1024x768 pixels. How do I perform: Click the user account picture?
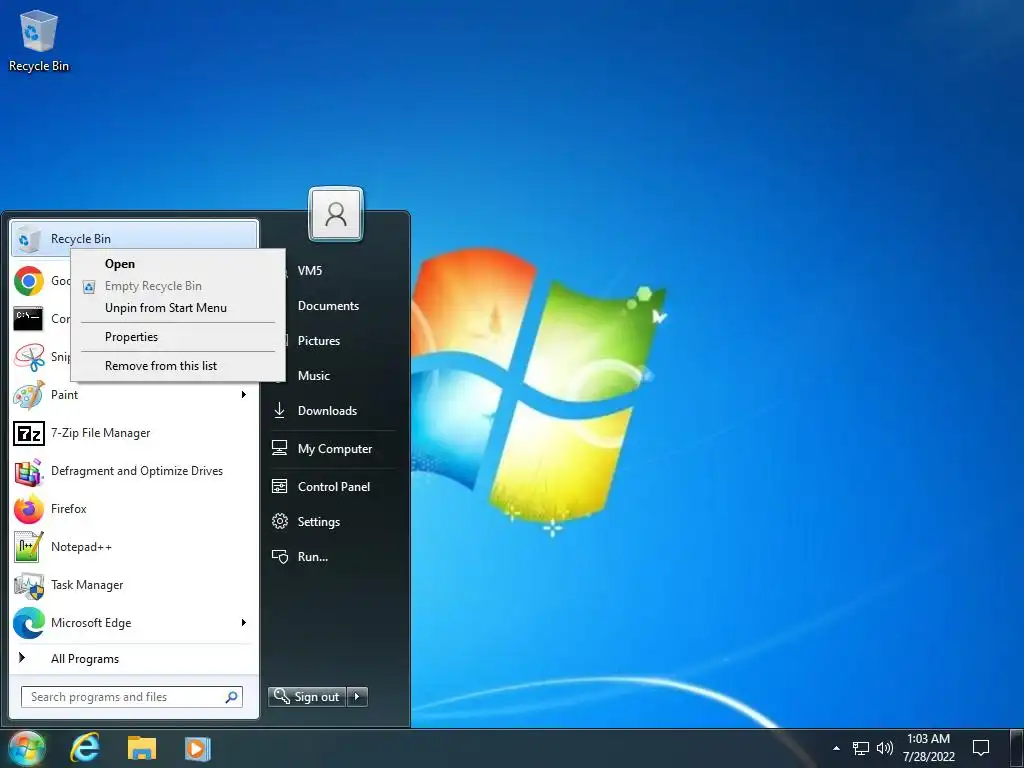pos(336,214)
